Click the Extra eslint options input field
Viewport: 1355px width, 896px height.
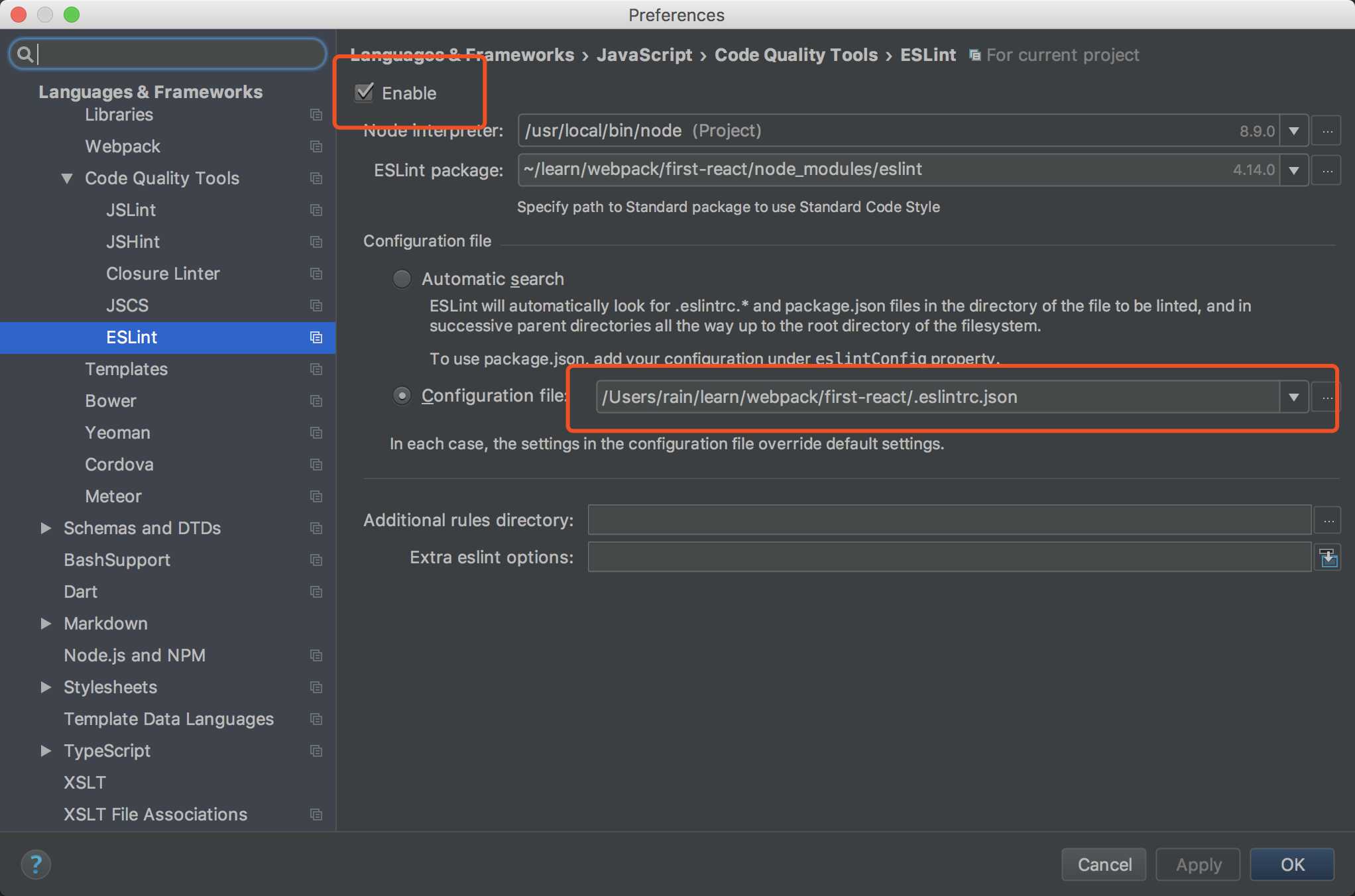pyautogui.click(x=949, y=557)
